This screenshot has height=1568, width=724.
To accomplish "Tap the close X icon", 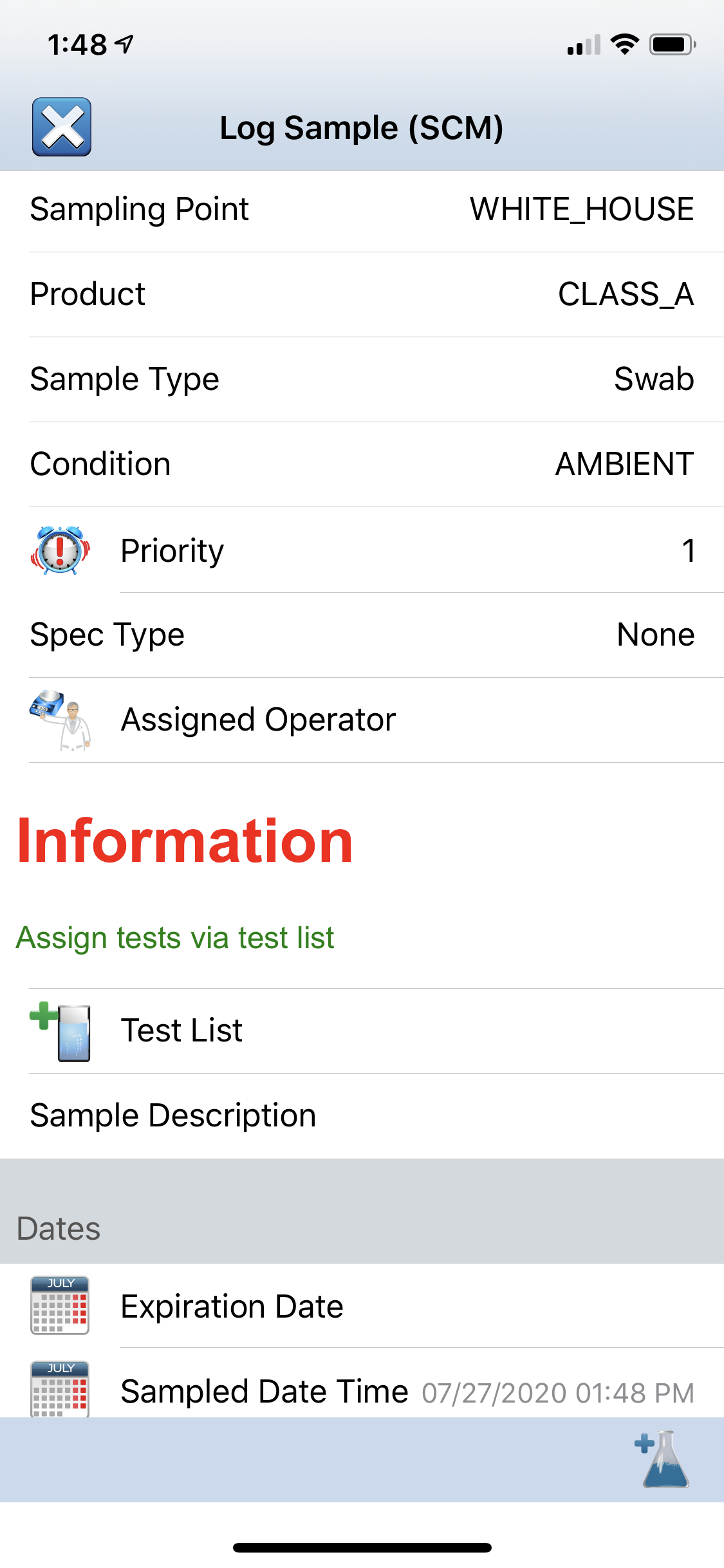I will [x=61, y=126].
